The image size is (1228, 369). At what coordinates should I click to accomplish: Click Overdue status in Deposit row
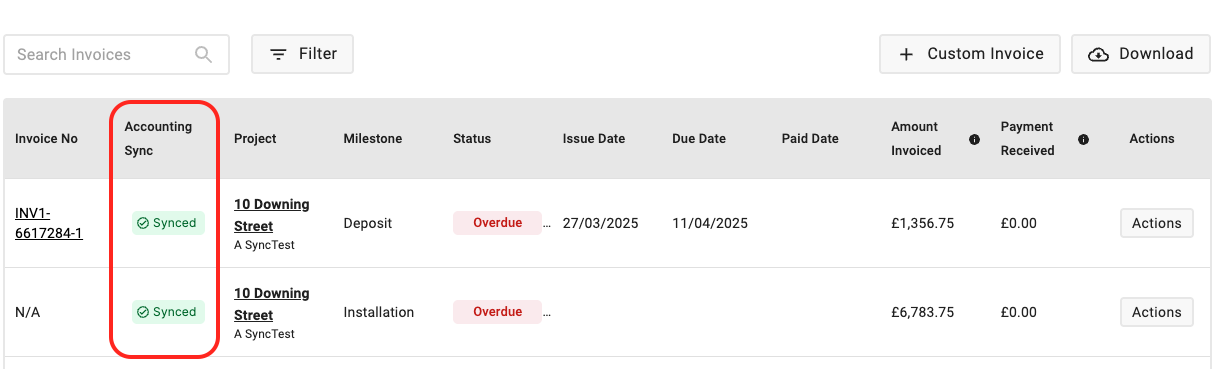tap(497, 223)
